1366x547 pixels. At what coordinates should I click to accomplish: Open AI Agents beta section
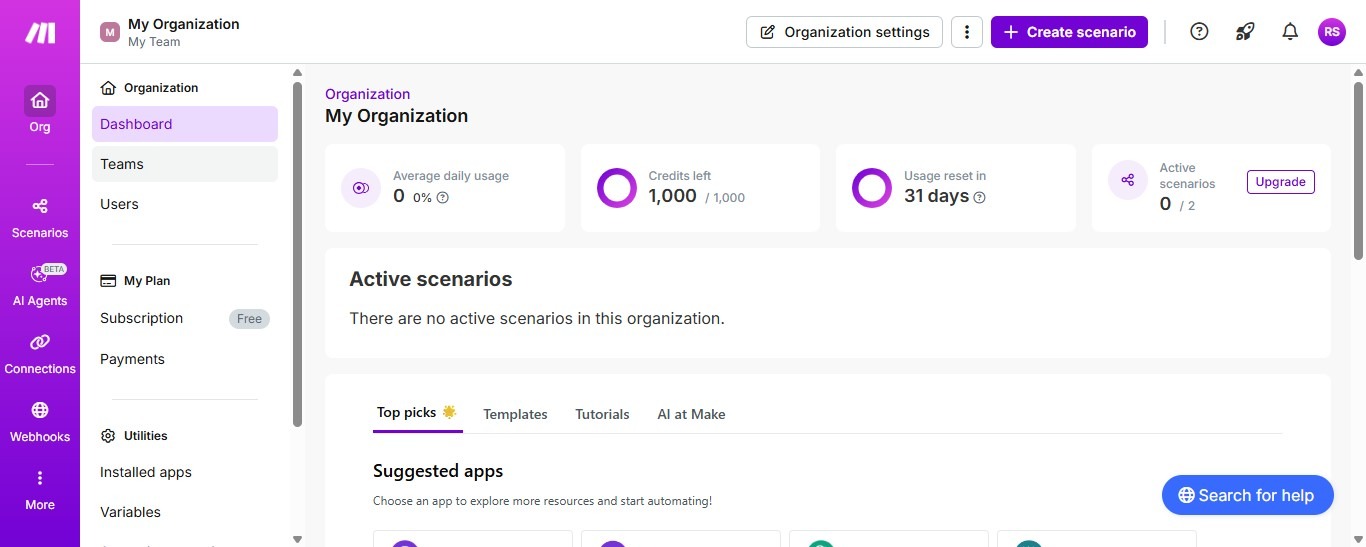(x=40, y=286)
